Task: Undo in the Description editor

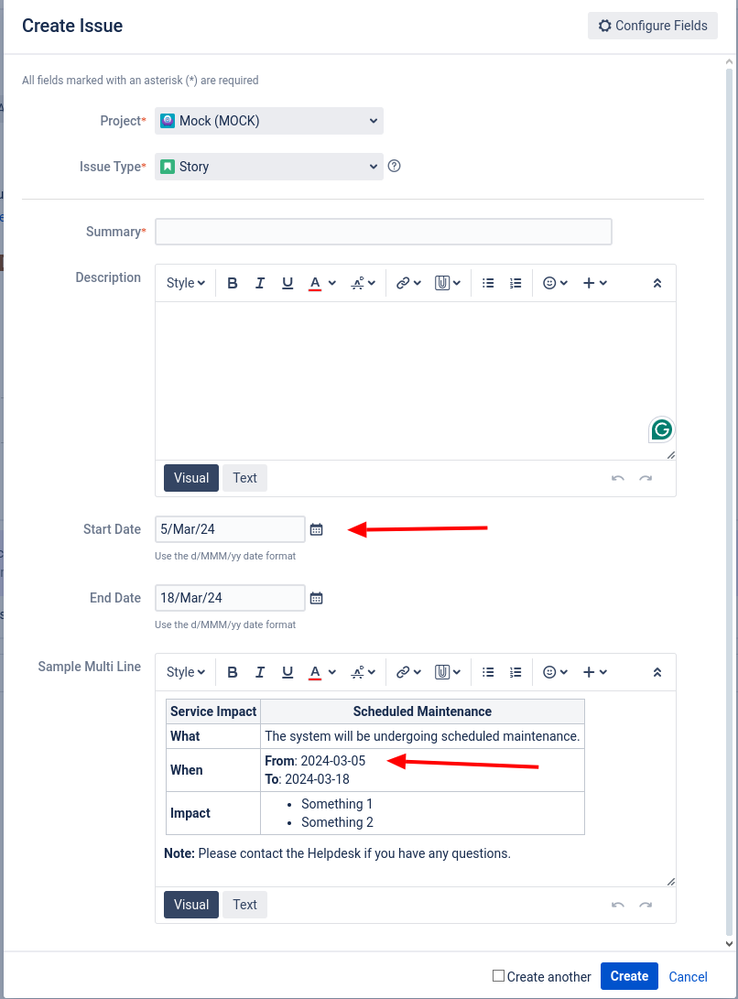Action: (x=618, y=478)
